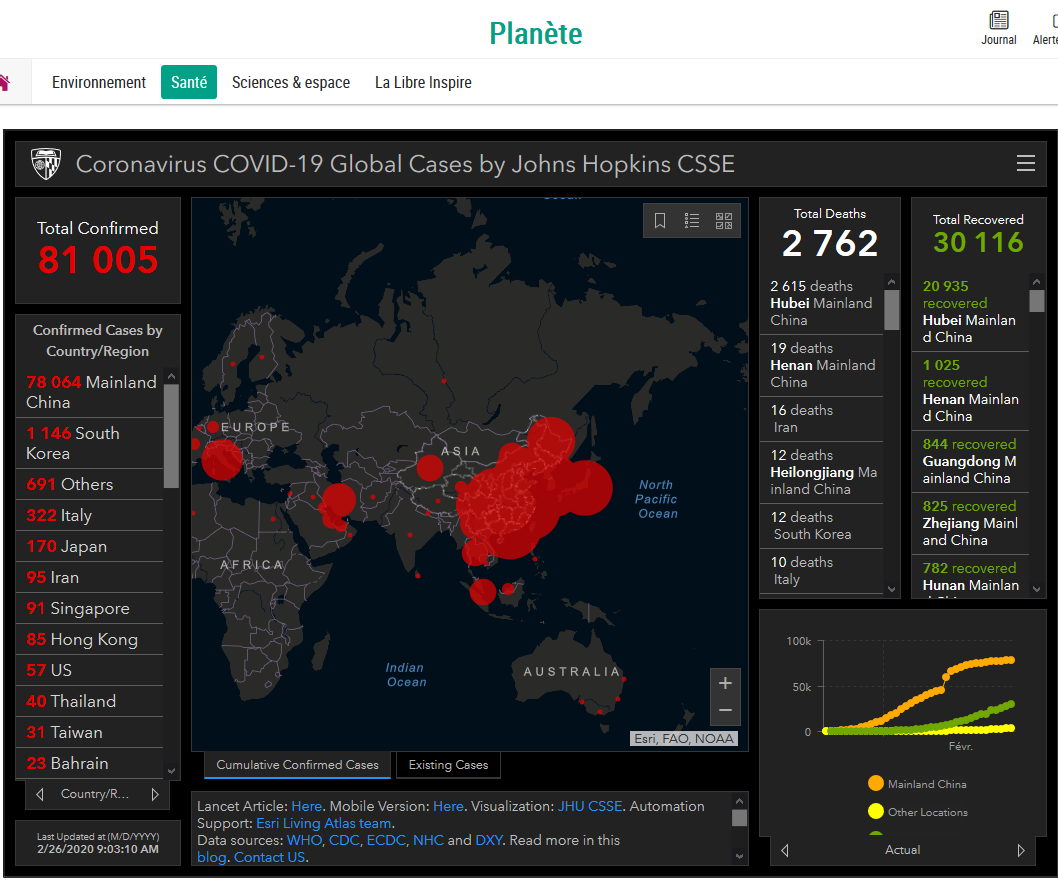Select the Santé section

189,82
